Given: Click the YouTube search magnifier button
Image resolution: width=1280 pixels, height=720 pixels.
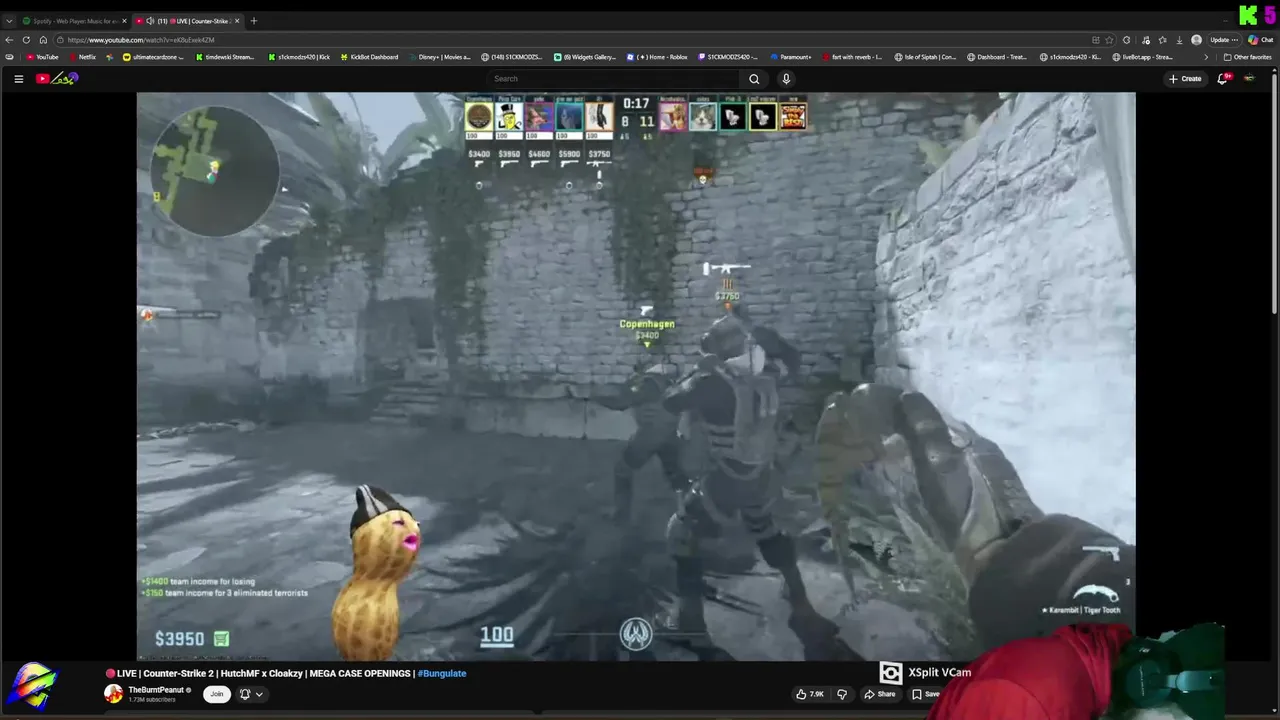Looking at the screenshot, I should click(754, 79).
